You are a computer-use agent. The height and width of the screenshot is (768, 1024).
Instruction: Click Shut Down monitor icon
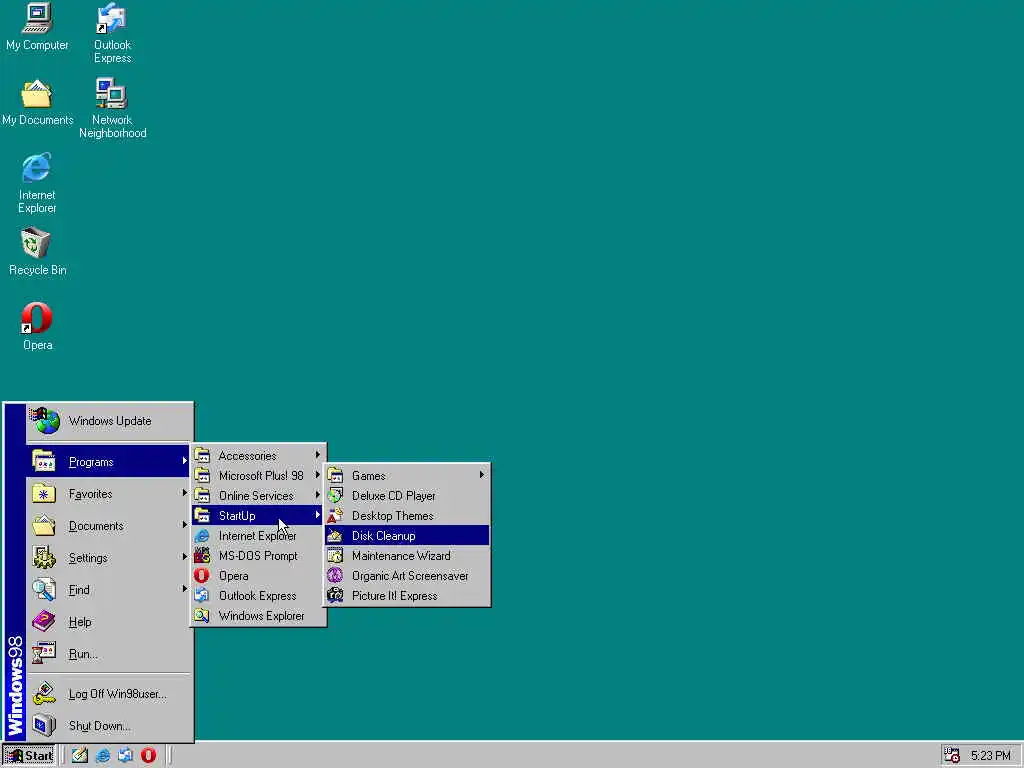pos(44,725)
